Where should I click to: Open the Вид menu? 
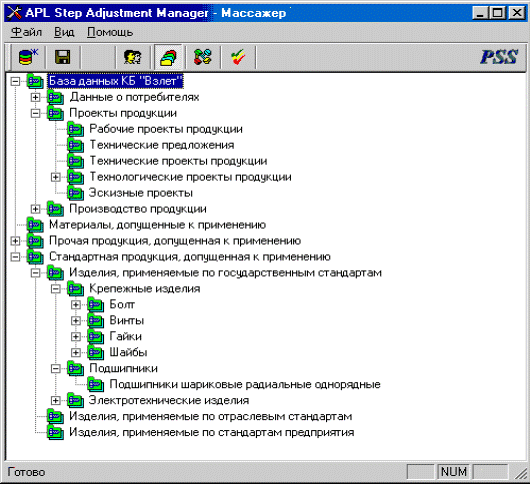coord(64,32)
